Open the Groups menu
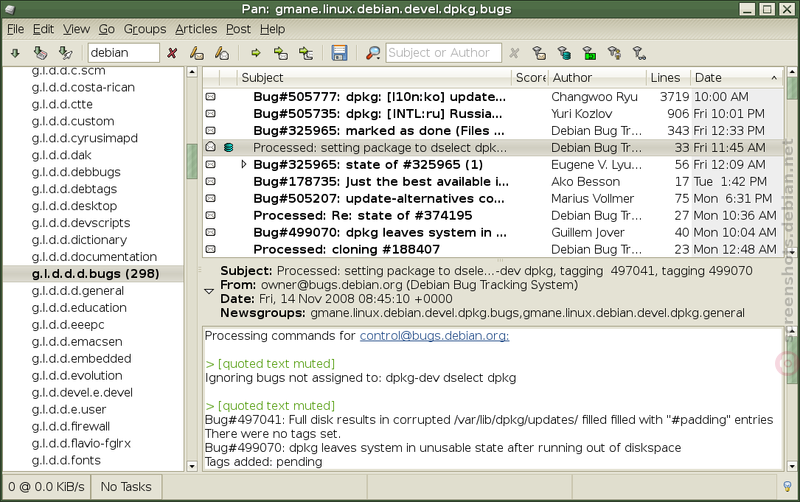 click(145, 29)
